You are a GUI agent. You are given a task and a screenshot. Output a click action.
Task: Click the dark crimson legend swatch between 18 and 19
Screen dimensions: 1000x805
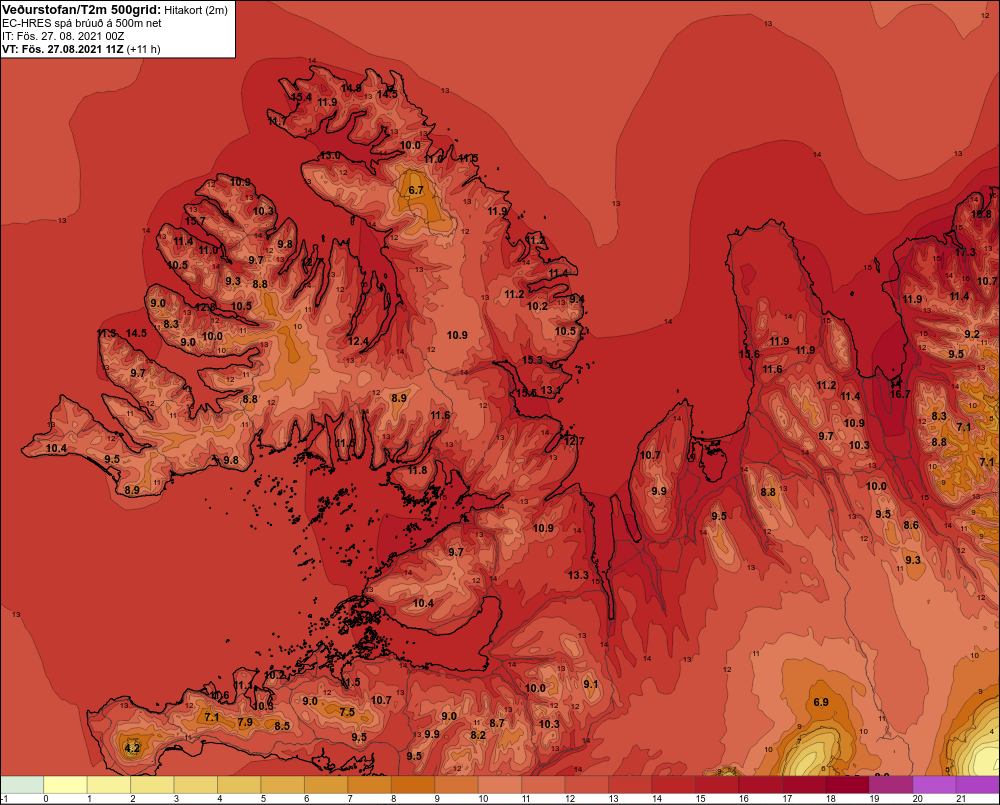(x=848, y=785)
